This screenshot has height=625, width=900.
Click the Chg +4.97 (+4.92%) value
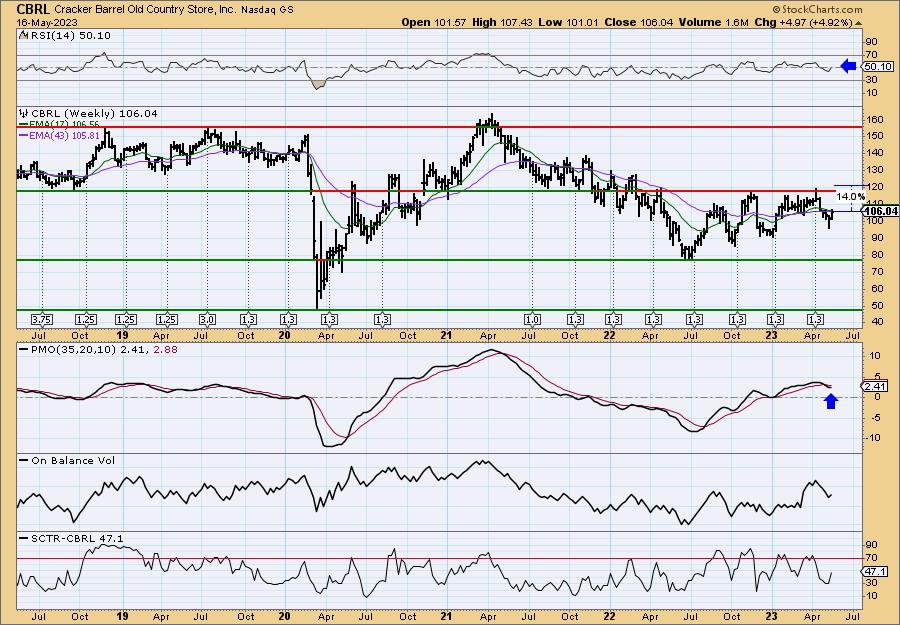(804, 22)
